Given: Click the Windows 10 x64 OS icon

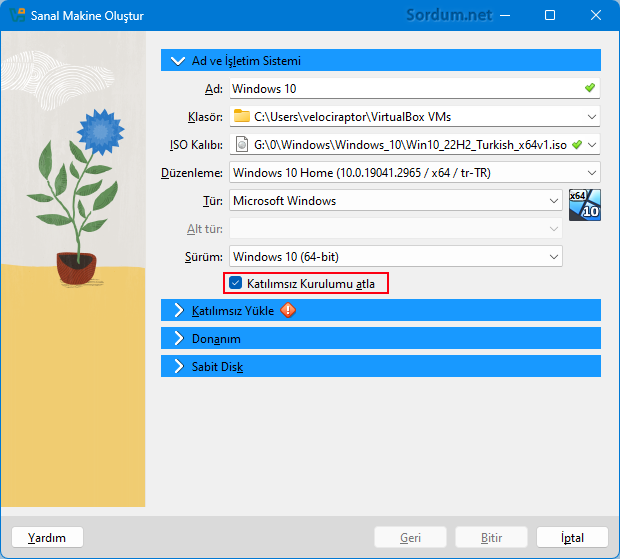Looking at the screenshot, I should pos(585,205).
